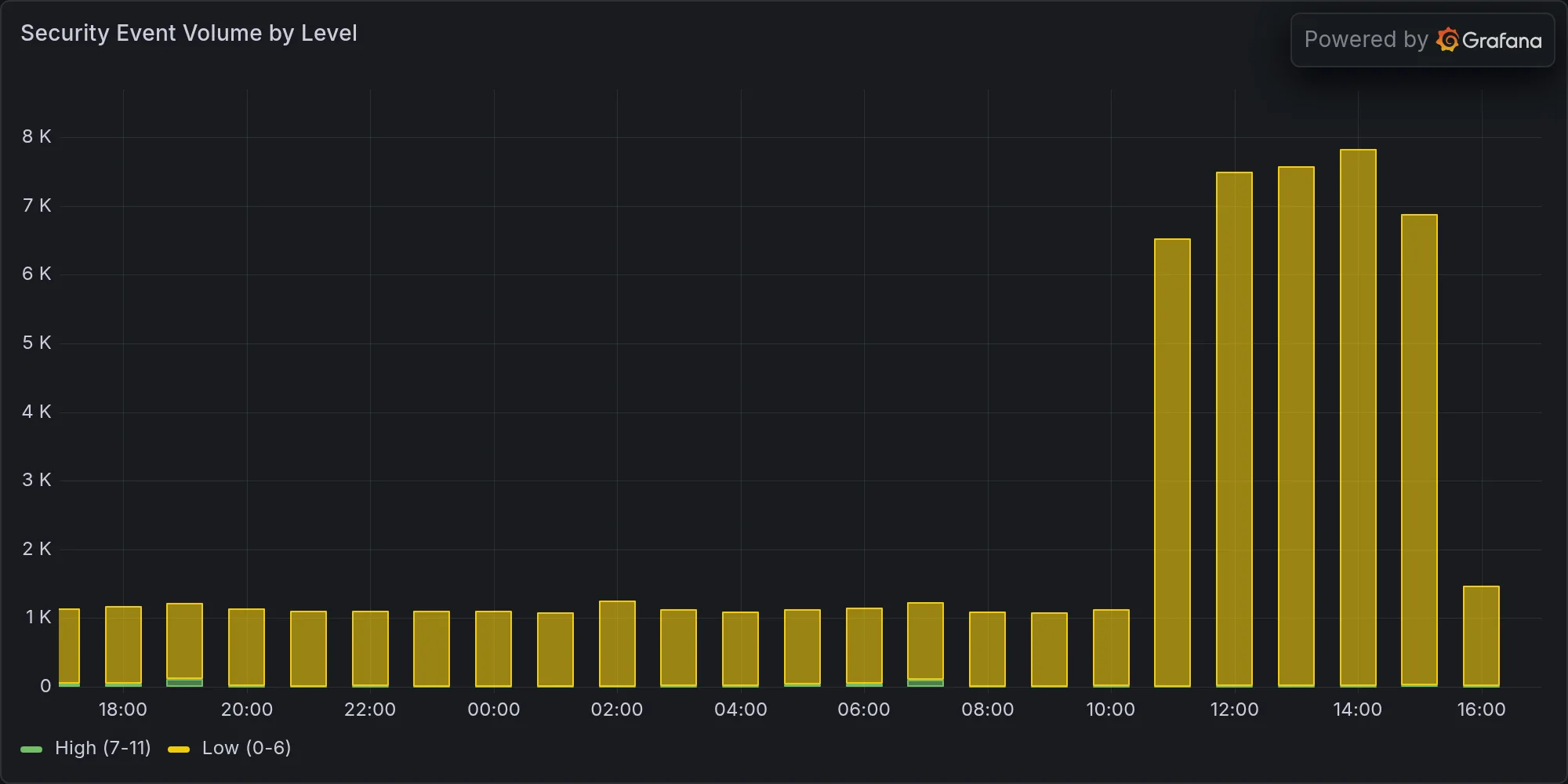Image resolution: width=1568 pixels, height=784 pixels.
Task: Click the tallest bar at 14:00
Action: [x=1358, y=418]
